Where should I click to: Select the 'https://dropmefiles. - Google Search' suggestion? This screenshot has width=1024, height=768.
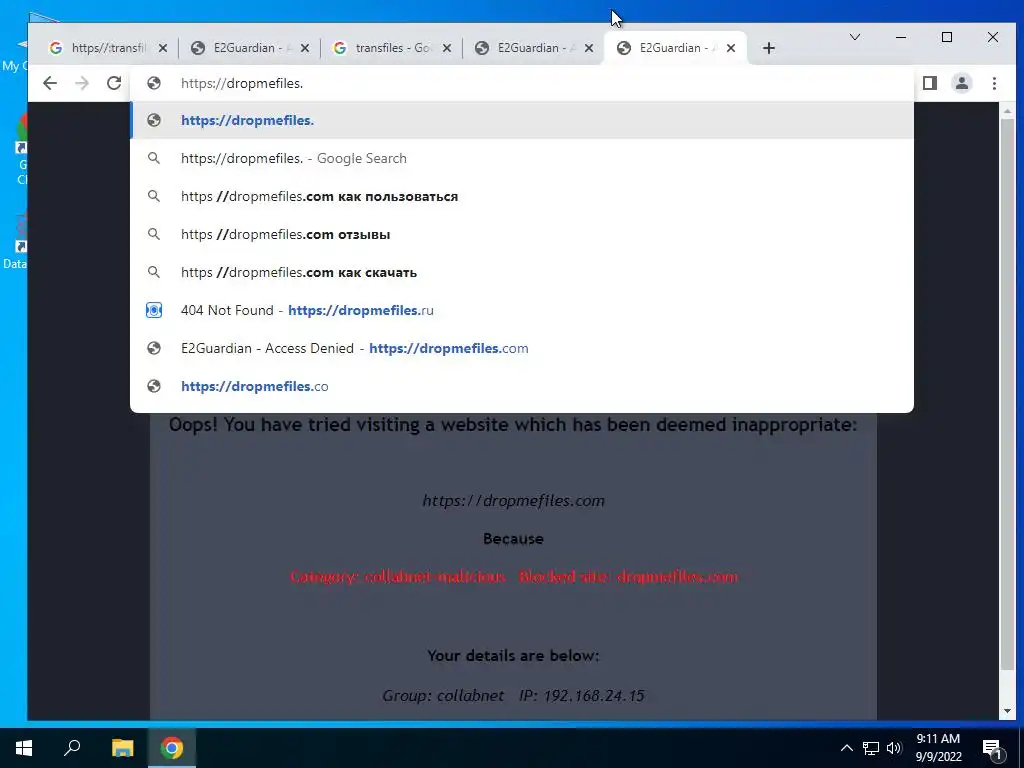pyautogui.click(x=522, y=158)
